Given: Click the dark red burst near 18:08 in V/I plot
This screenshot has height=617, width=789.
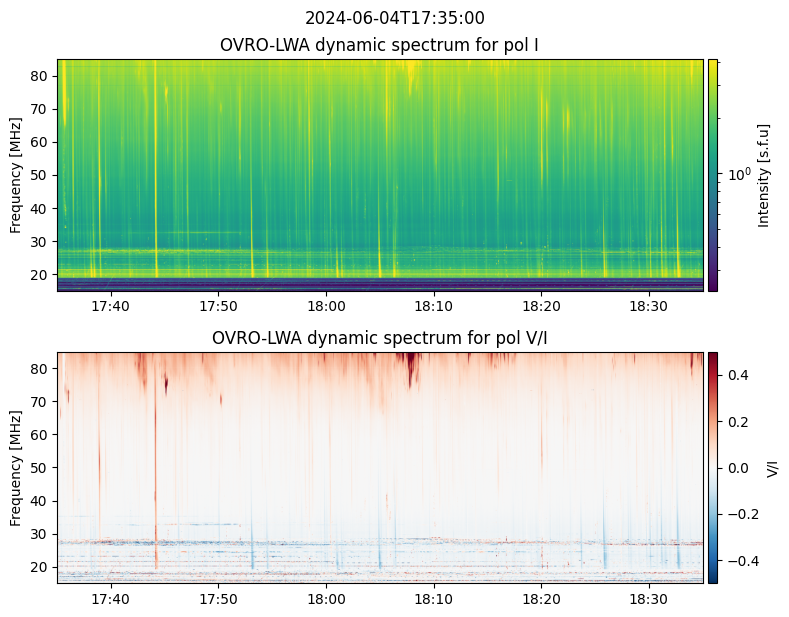Looking at the screenshot, I should tap(410, 372).
